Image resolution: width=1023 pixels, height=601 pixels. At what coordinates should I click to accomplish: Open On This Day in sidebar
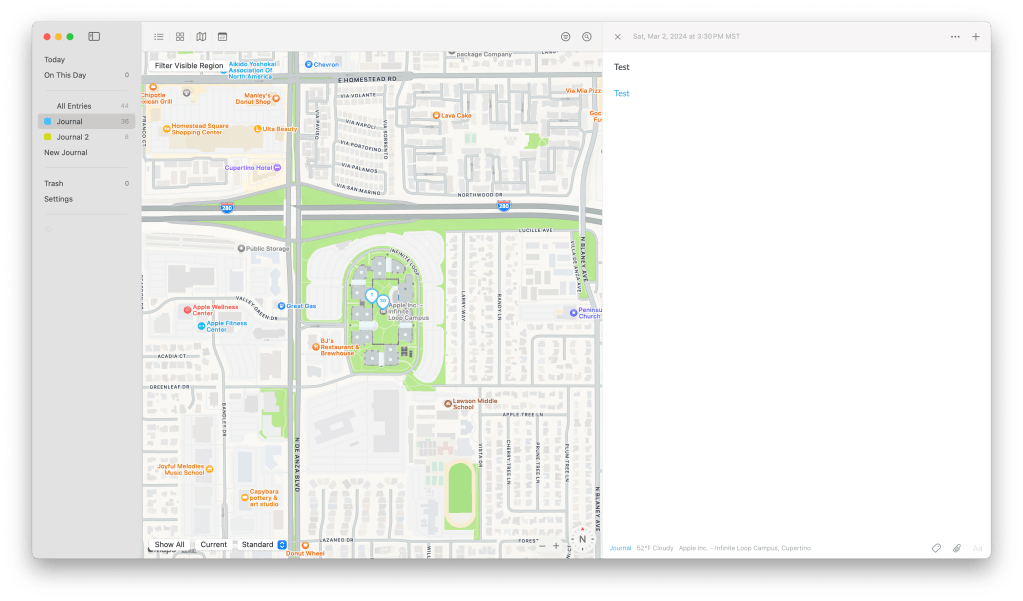click(x=65, y=75)
